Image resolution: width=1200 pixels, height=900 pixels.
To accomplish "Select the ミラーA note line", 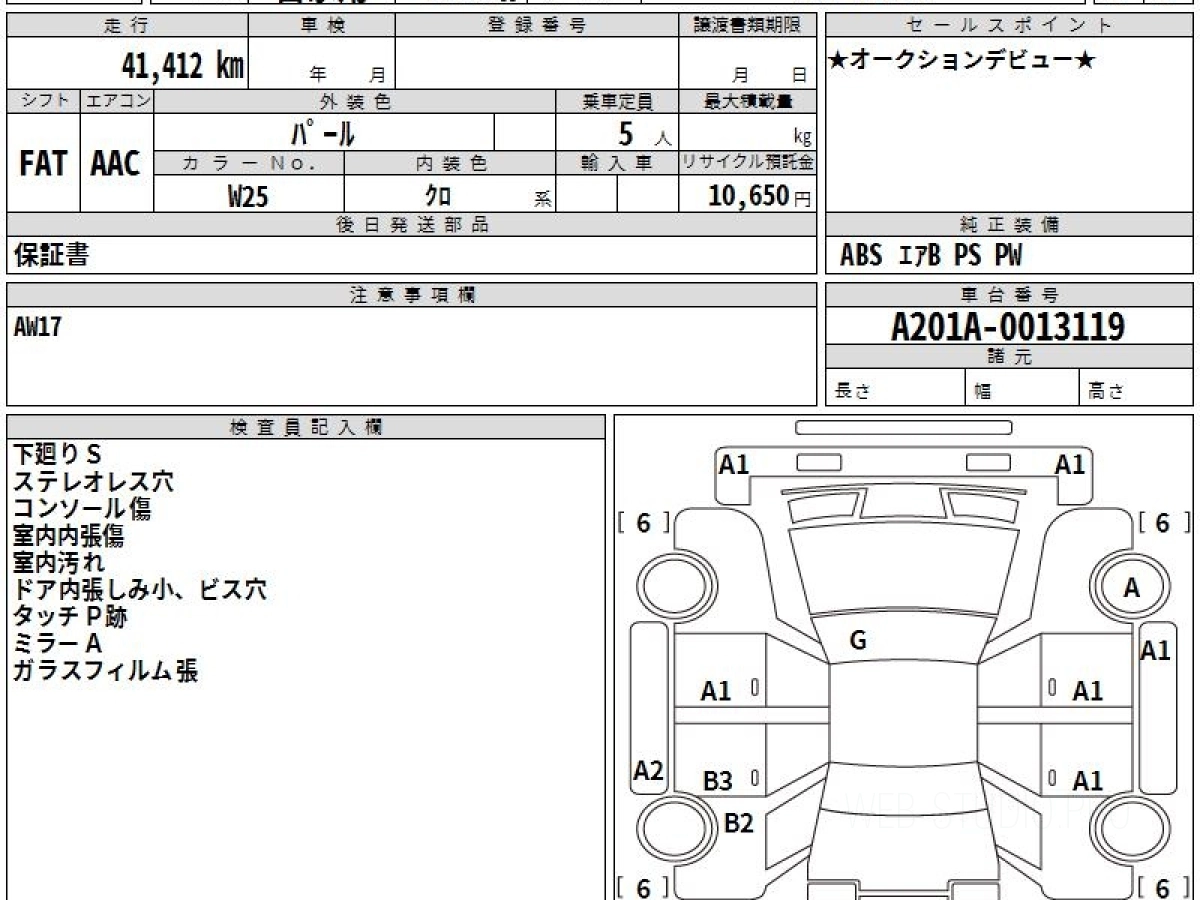I will pos(57,643).
